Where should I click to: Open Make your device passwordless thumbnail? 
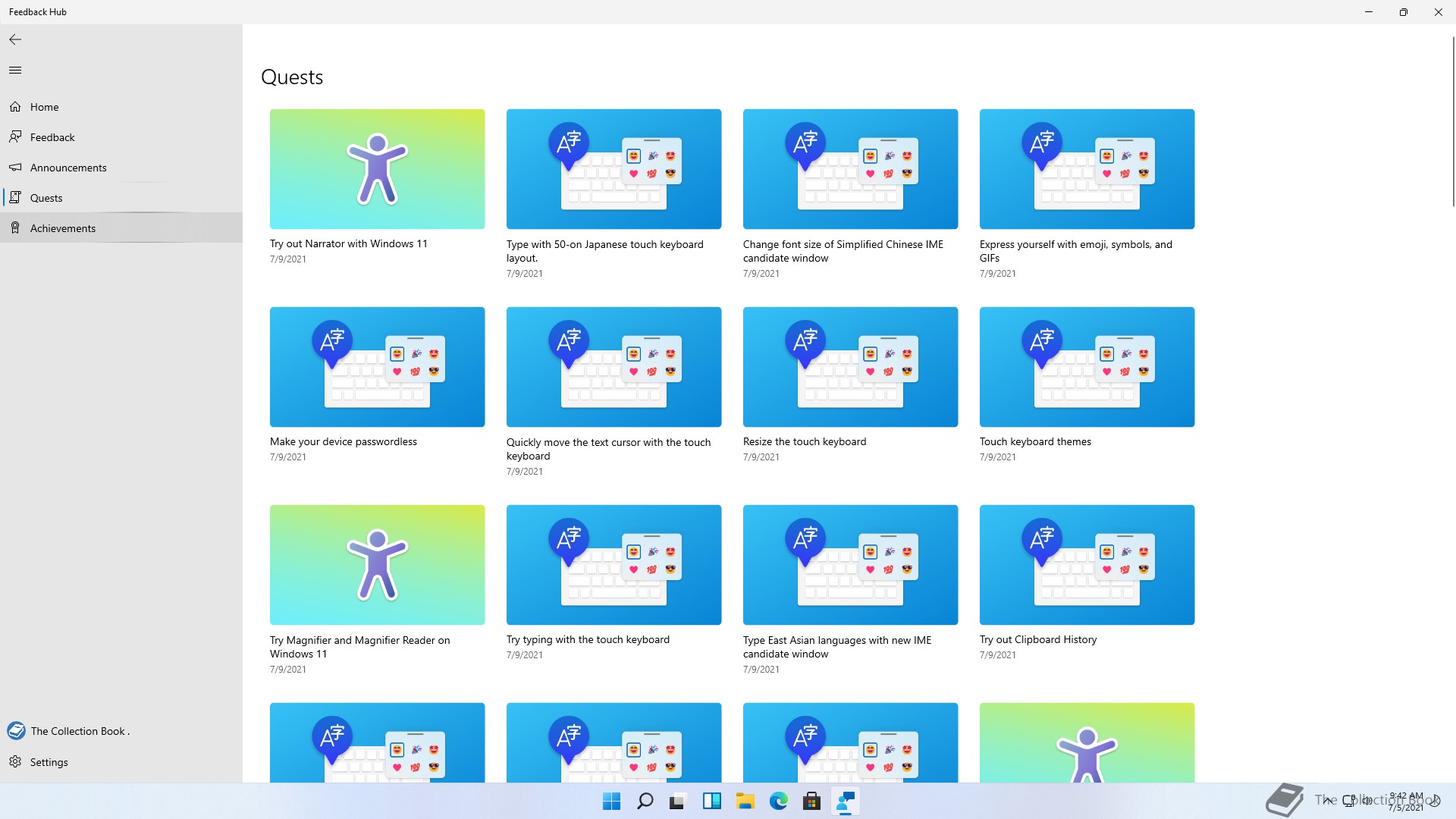pos(377,367)
